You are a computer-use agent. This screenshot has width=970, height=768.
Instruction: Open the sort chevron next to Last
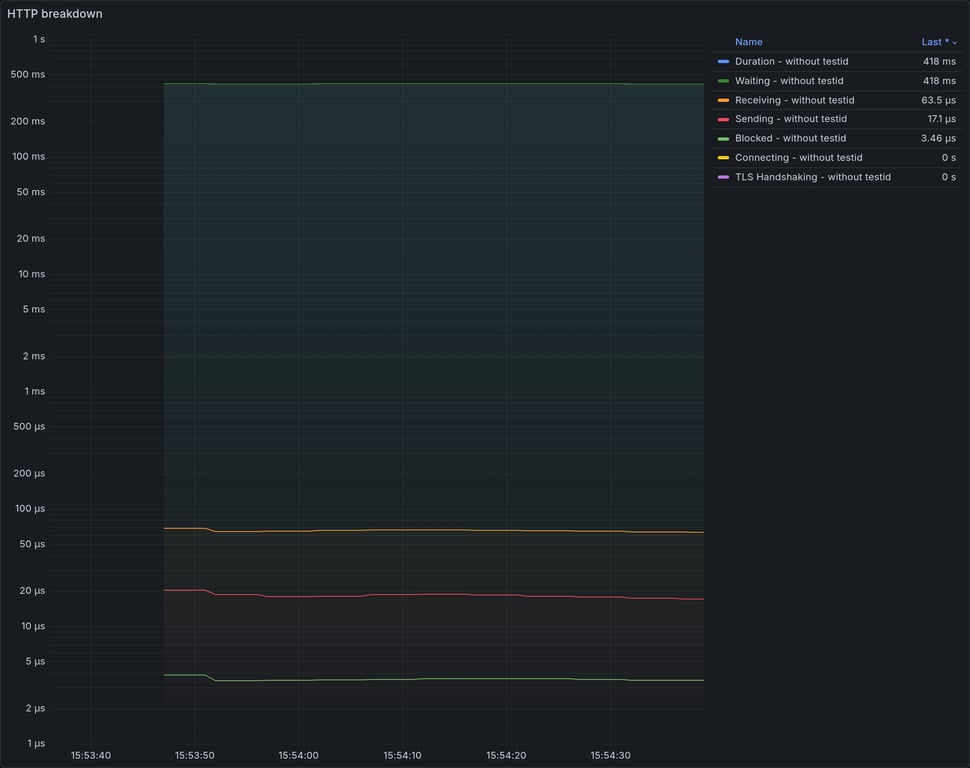pos(954,42)
